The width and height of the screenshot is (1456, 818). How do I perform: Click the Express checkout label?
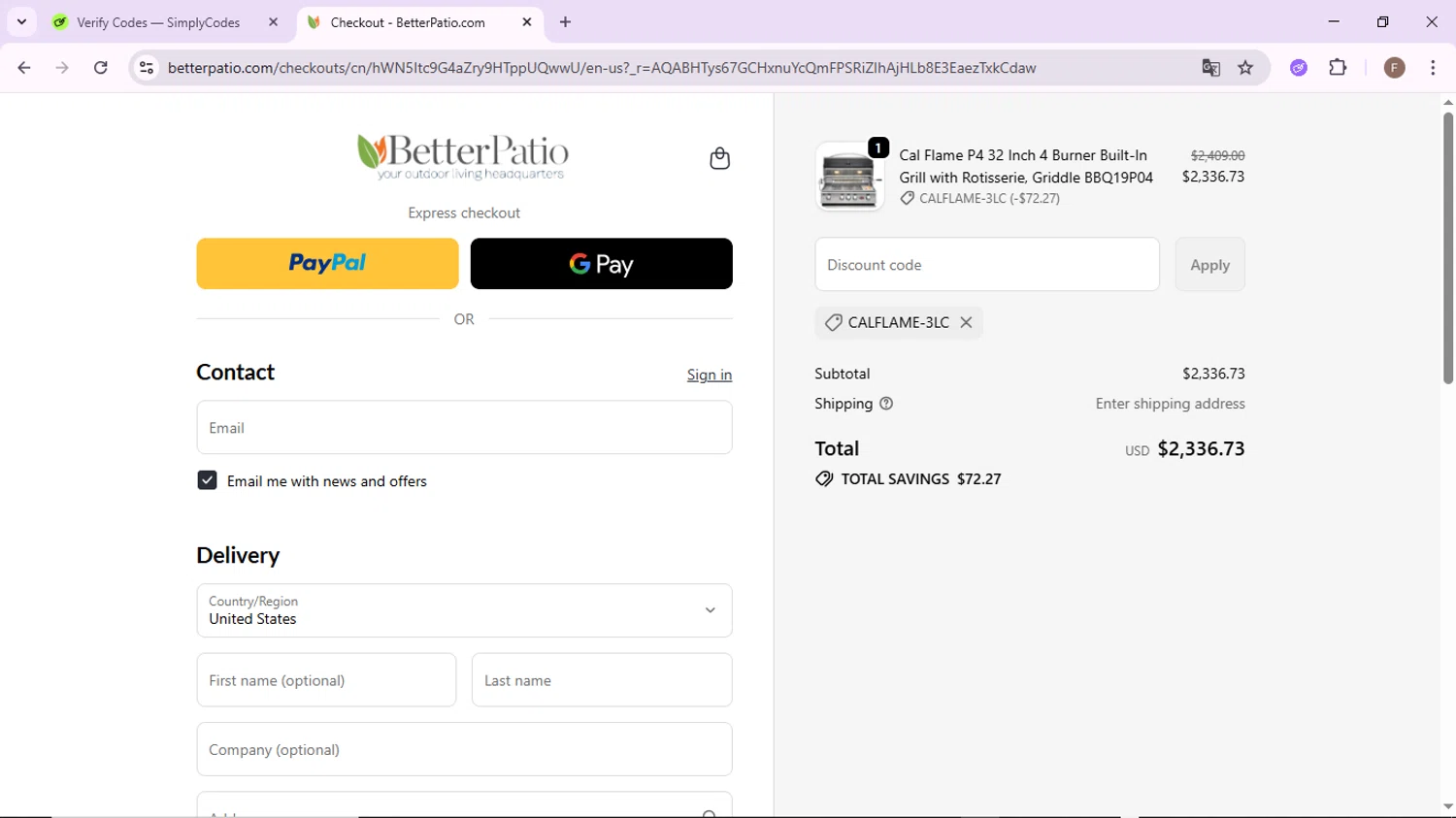464,213
